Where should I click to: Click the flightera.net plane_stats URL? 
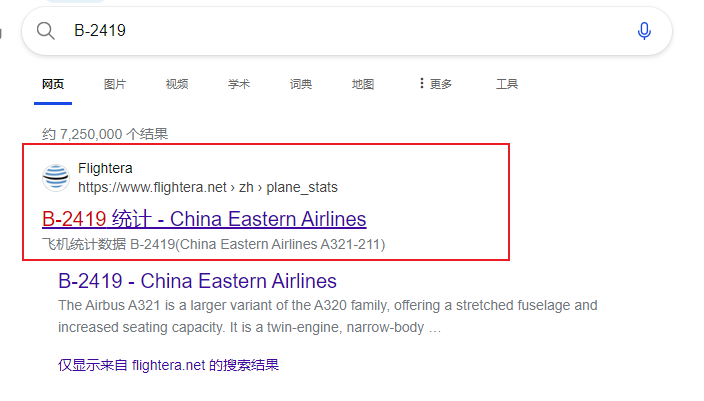(x=208, y=187)
